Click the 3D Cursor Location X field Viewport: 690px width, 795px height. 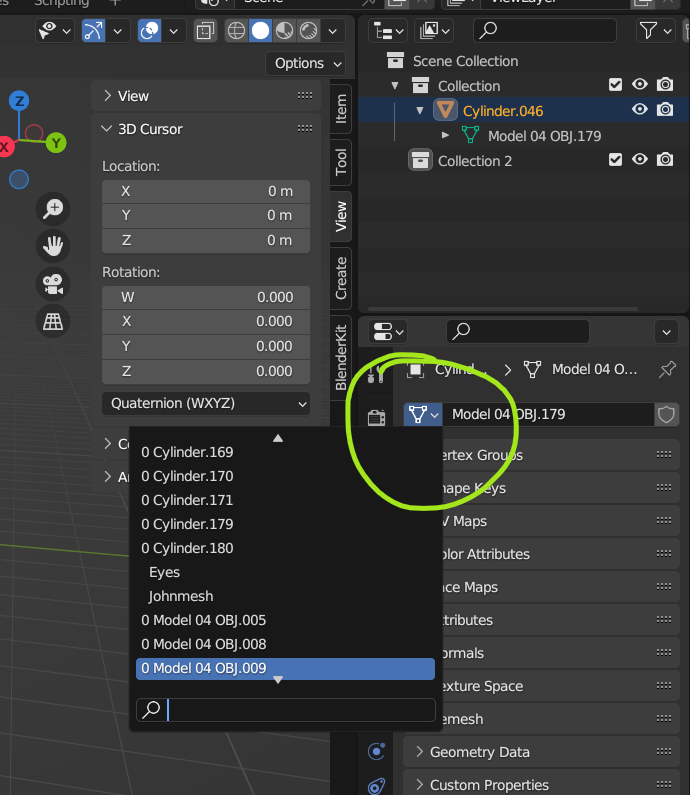206,192
